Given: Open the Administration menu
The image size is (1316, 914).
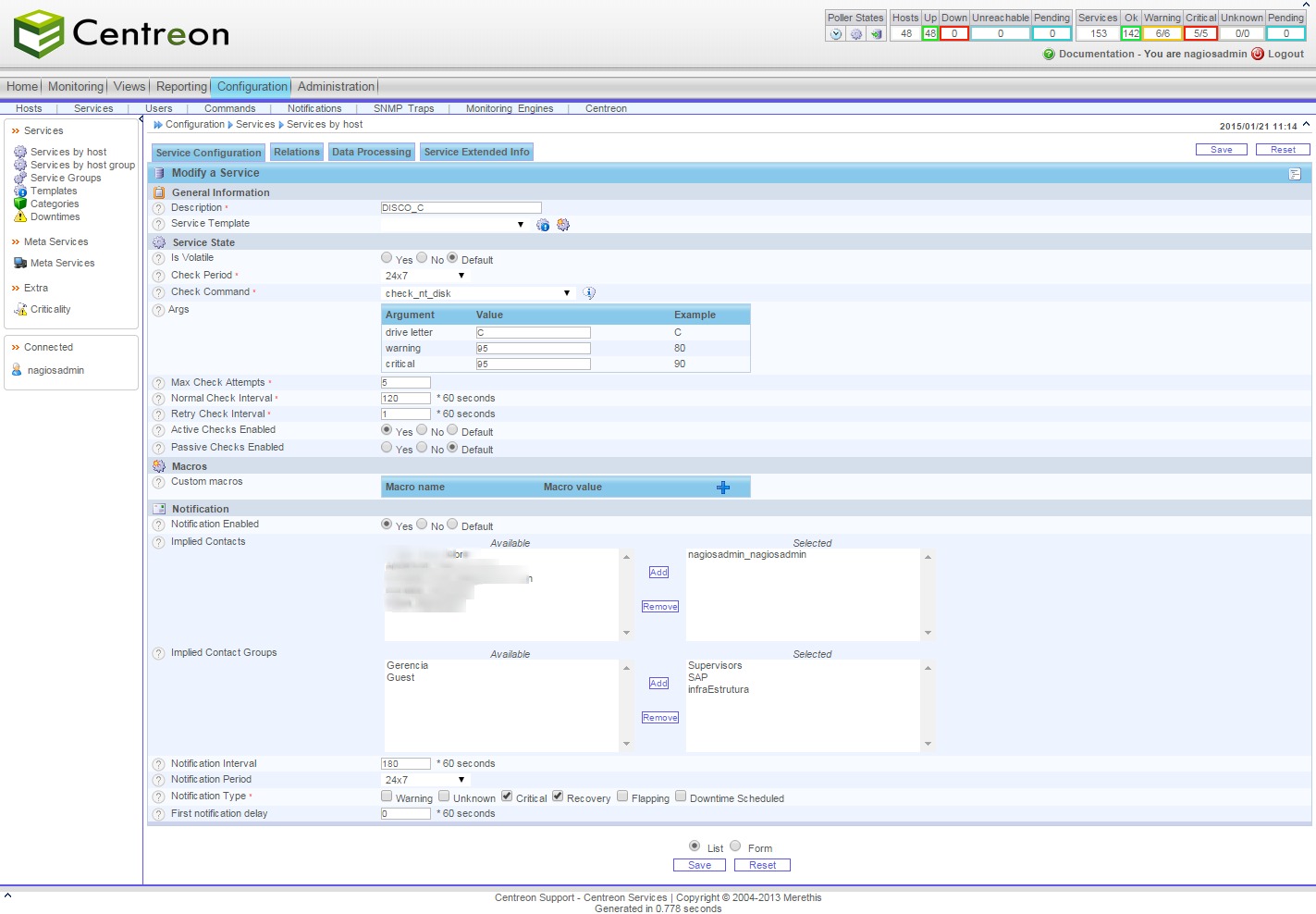Looking at the screenshot, I should [336, 87].
